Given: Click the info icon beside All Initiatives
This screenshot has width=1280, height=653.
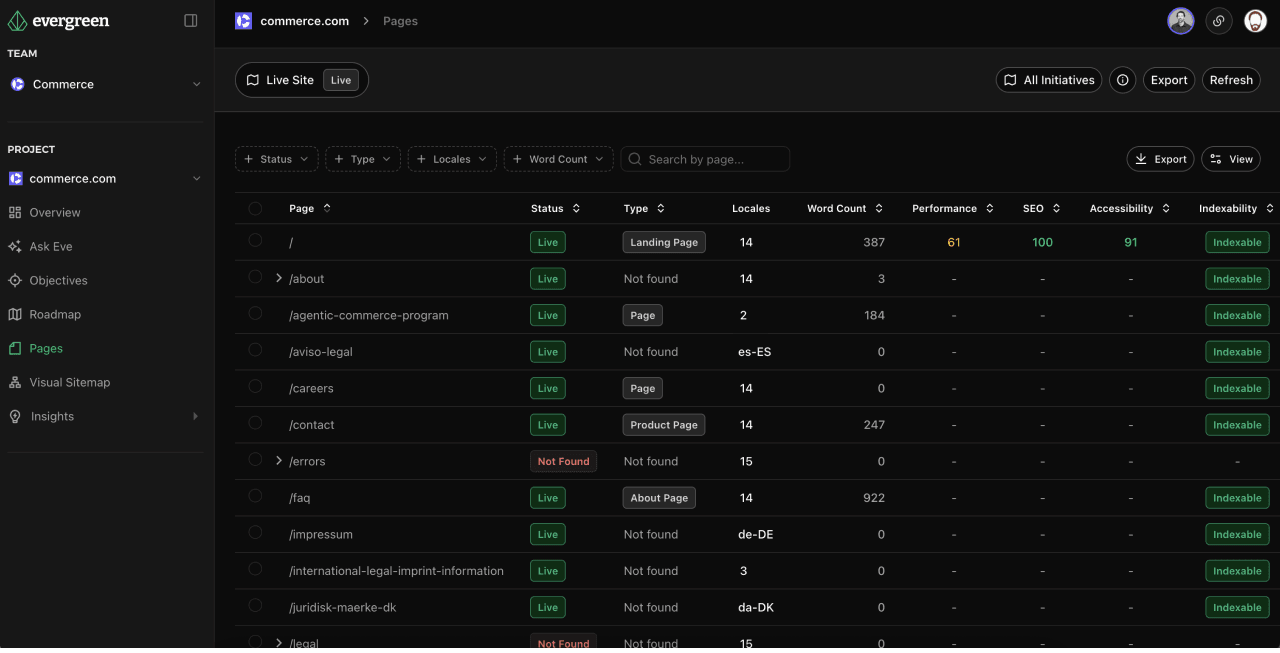Looking at the screenshot, I should 1123,80.
